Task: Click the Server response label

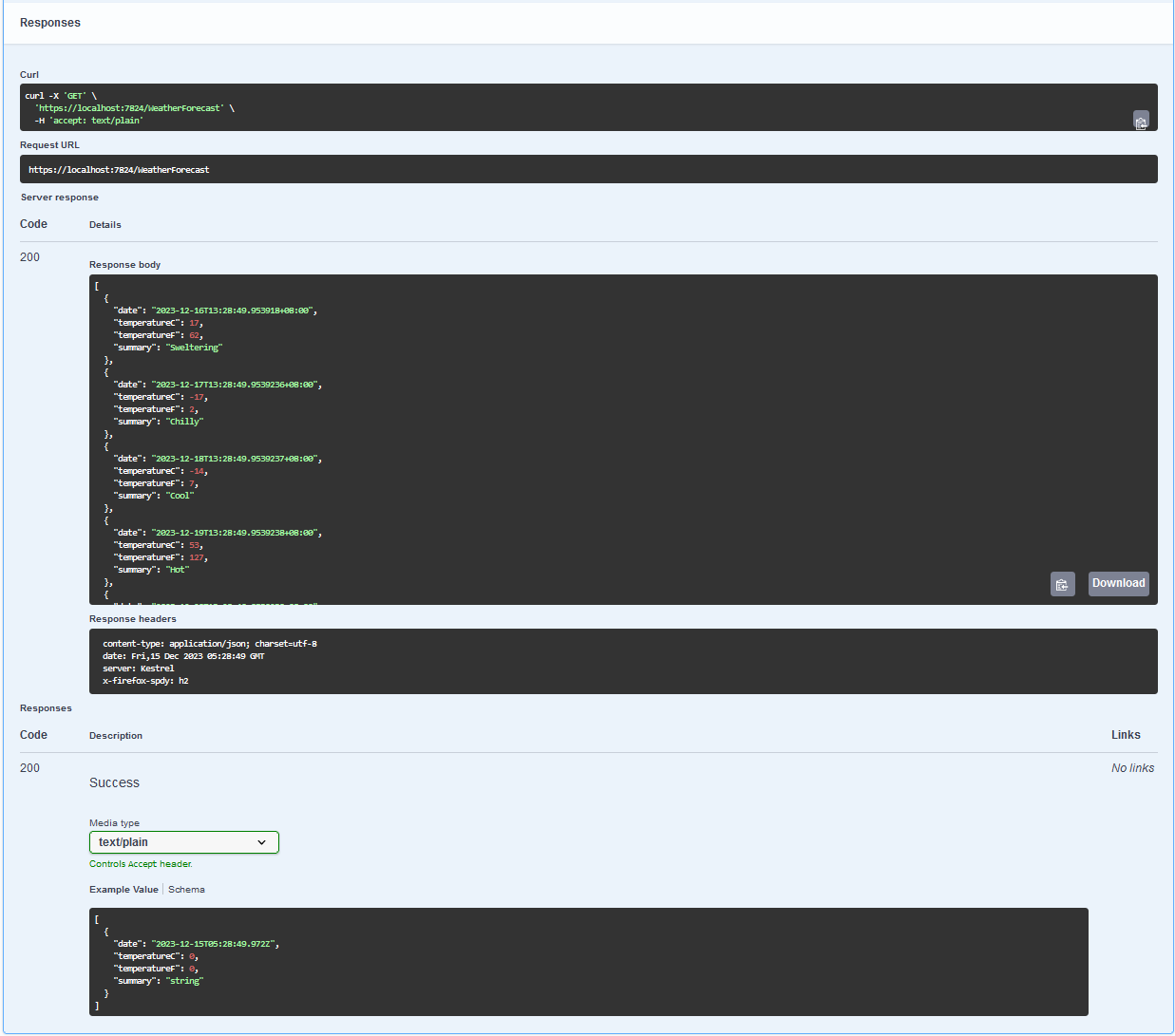Action: pos(60,198)
